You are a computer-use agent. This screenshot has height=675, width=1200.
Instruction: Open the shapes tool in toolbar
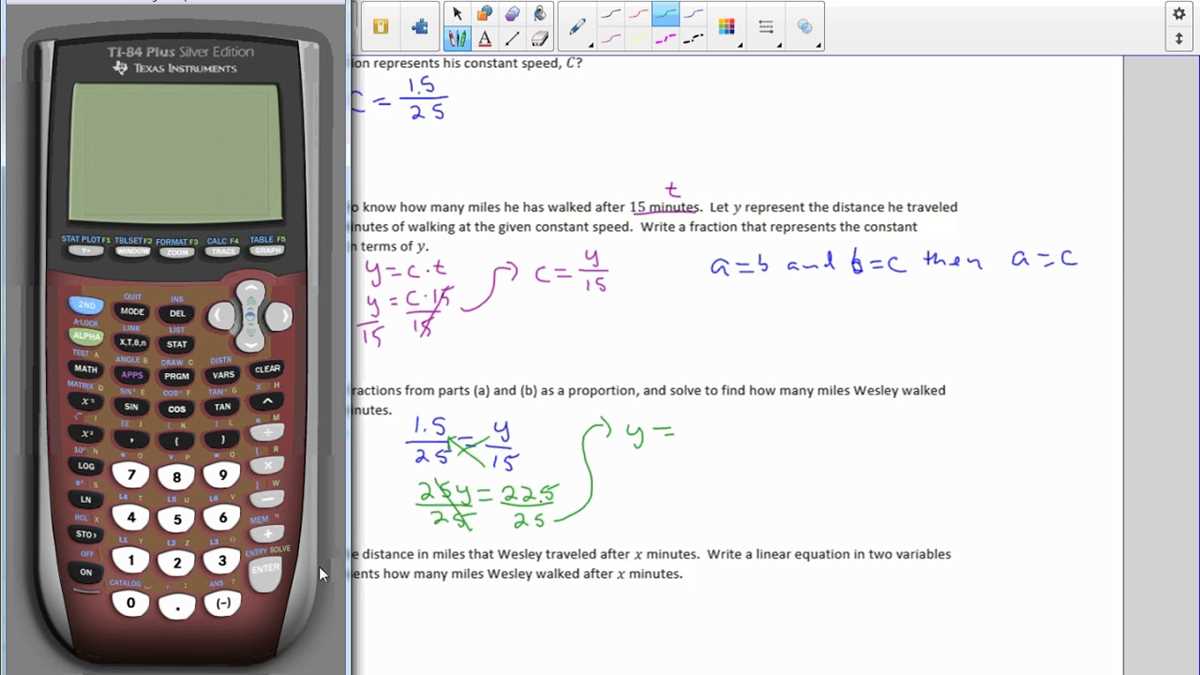click(x=485, y=13)
